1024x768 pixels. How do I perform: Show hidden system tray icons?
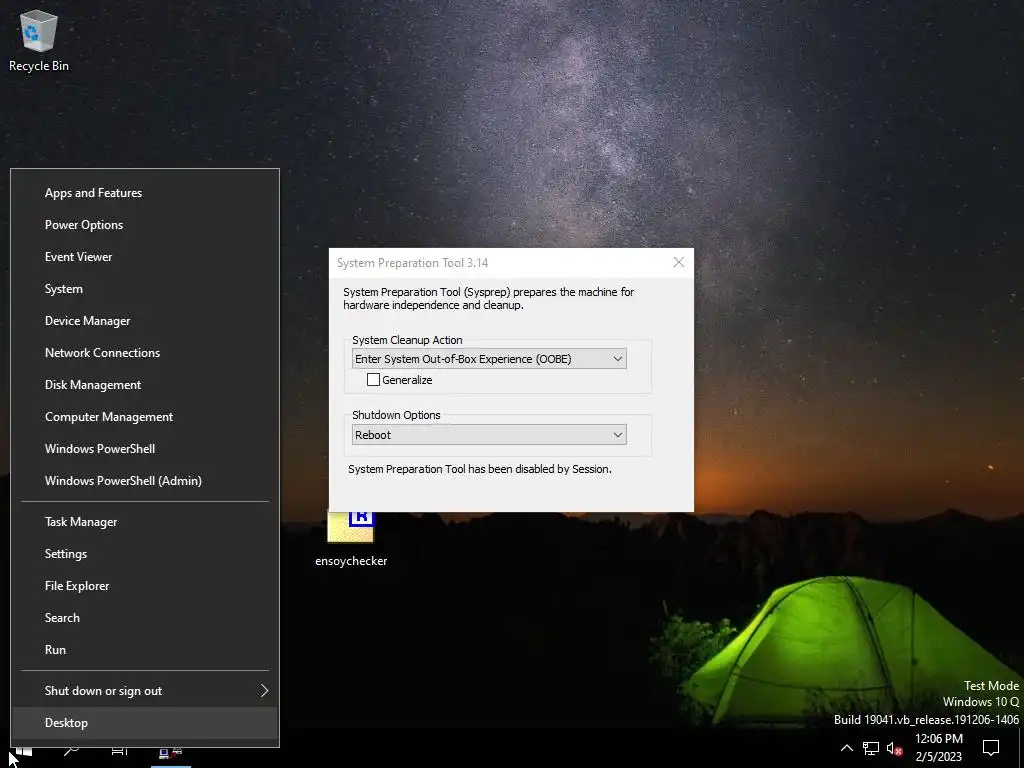[x=846, y=748]
